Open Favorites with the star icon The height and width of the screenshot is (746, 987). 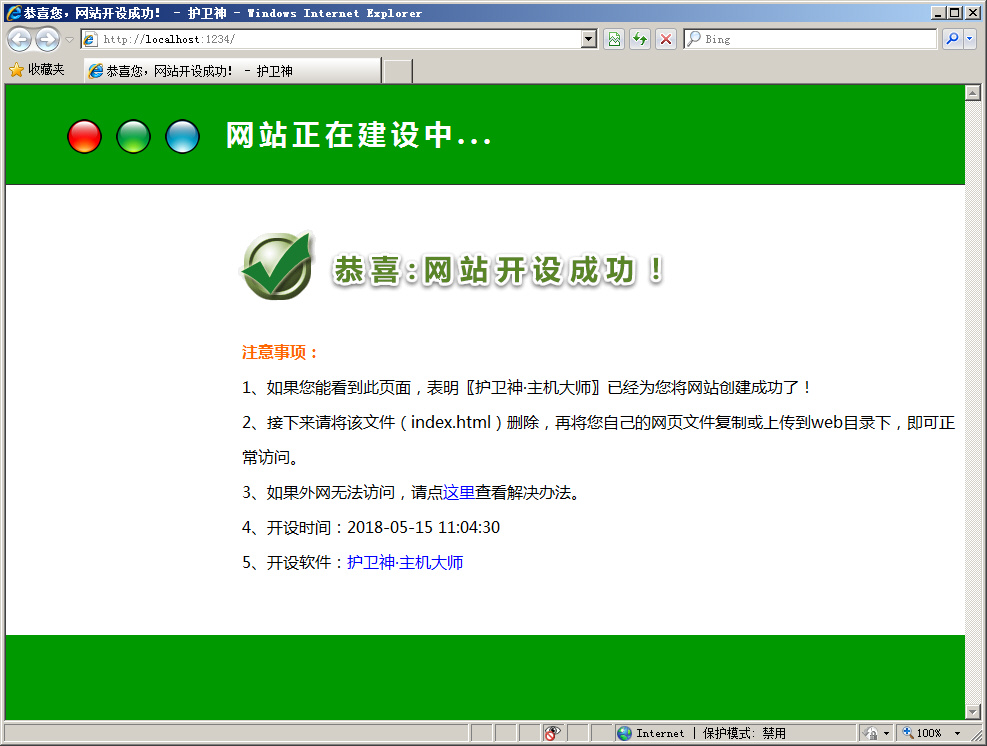[37, 70]
